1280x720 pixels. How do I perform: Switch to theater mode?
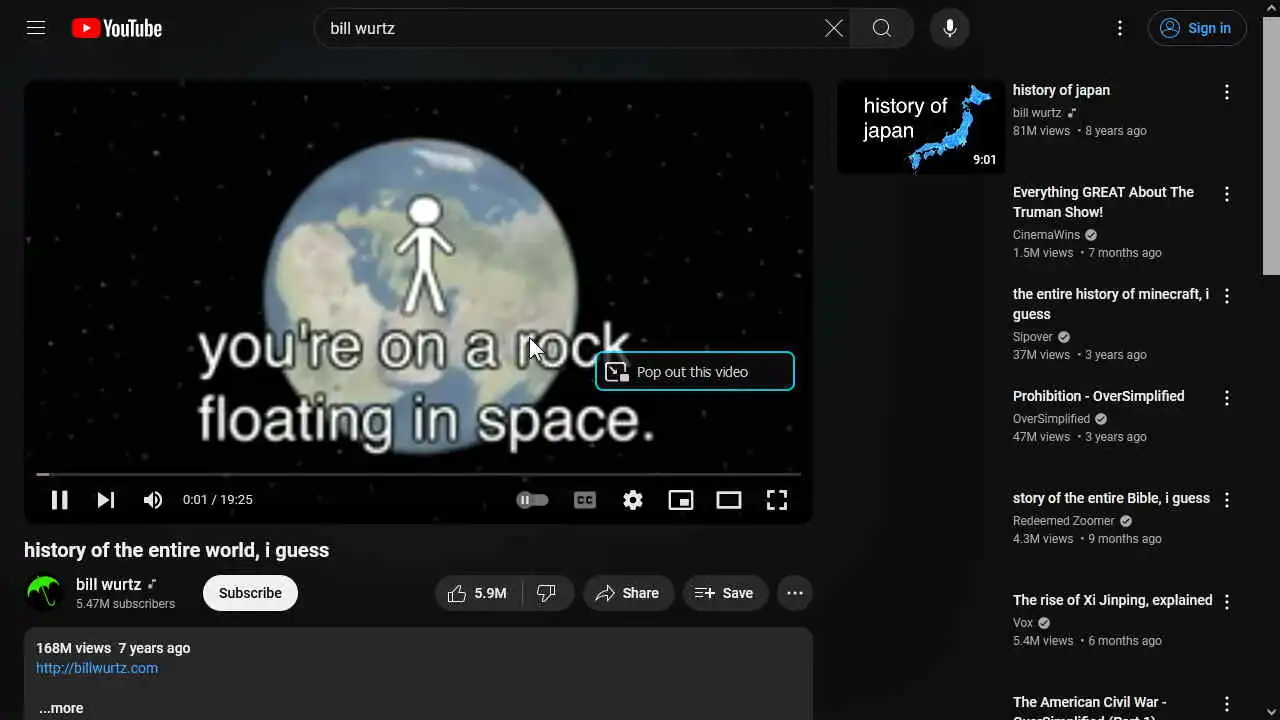pyautogui.click(x=729, y=500)
